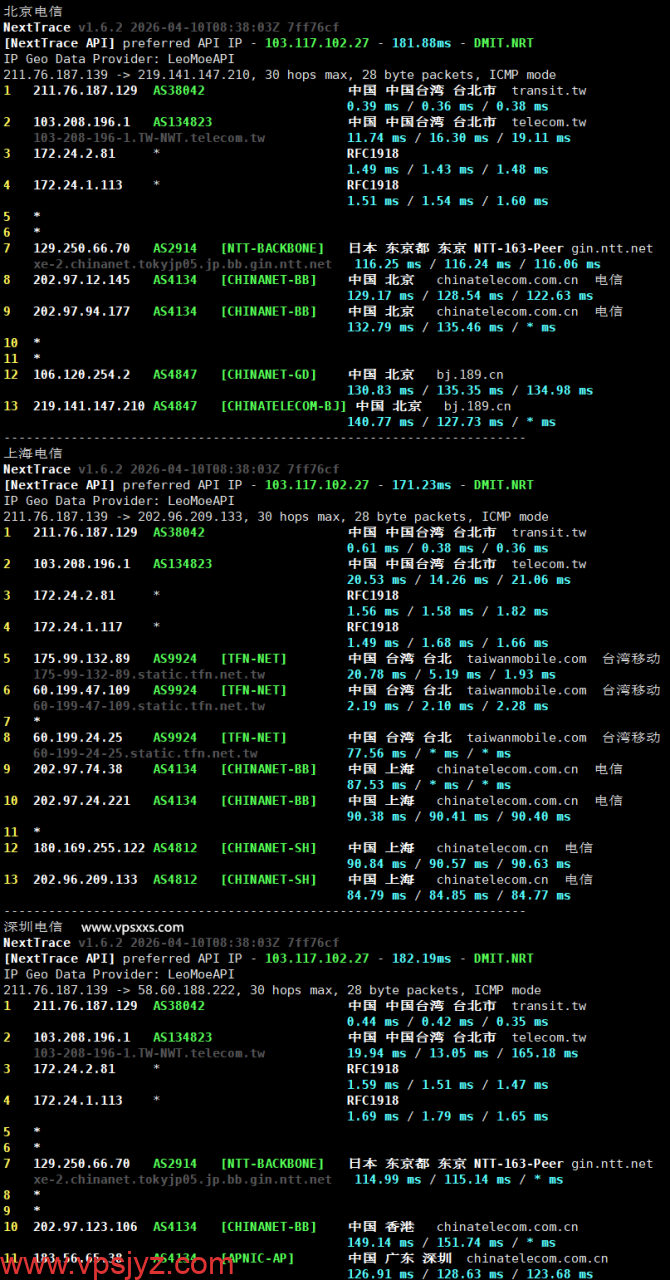The image size is (670, 1280).
Task: Click hostname 60-199-24-25.static.tfn.net.tw
Action: (145, 753)
